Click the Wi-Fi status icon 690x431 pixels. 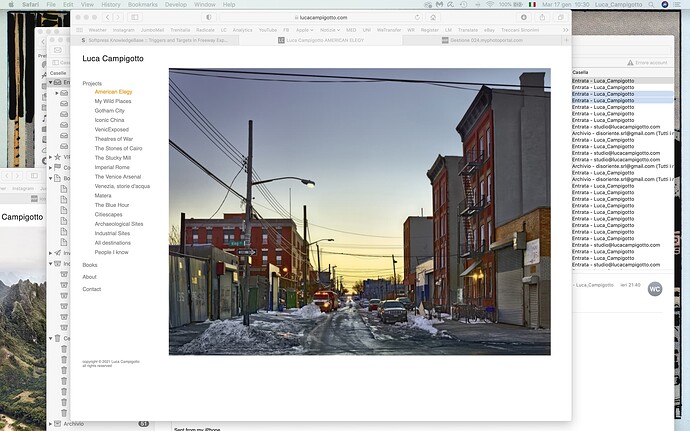coord(490,4)
